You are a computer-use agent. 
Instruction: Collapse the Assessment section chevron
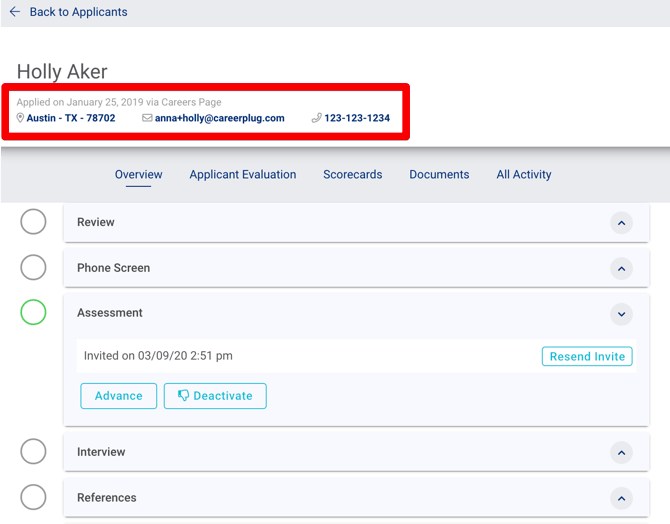[621, 314]
